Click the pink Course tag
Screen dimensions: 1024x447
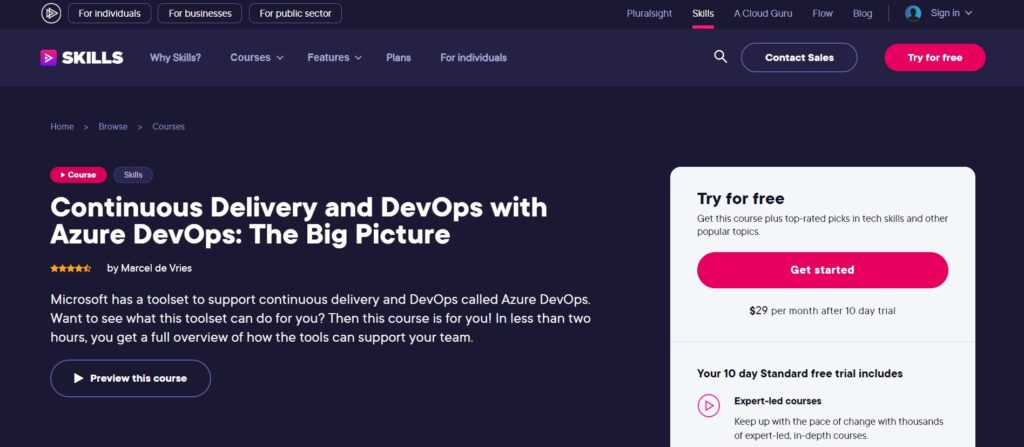click(x=78, y=175)
